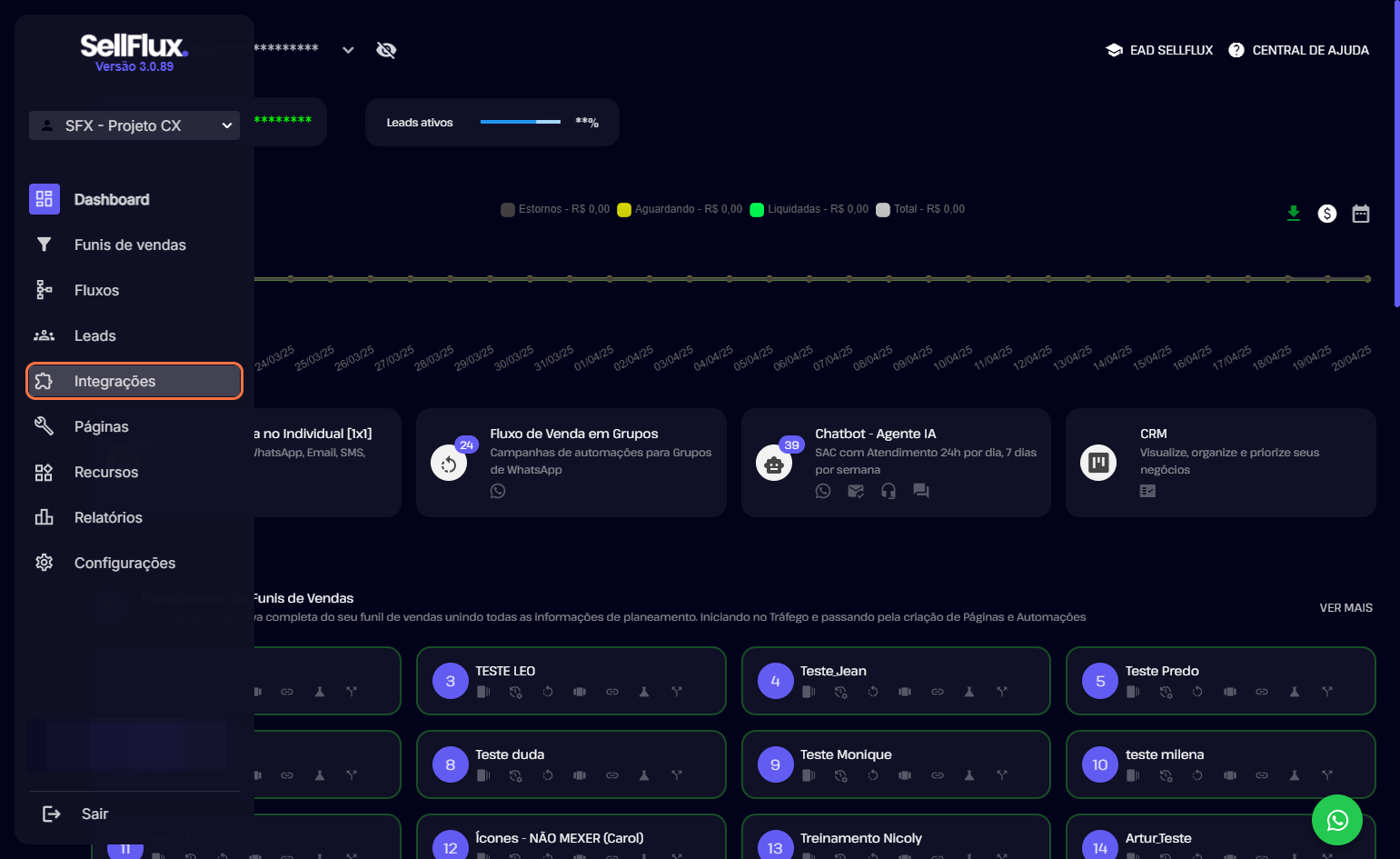Open the Teste Predo funnel

coord(1221,681)
